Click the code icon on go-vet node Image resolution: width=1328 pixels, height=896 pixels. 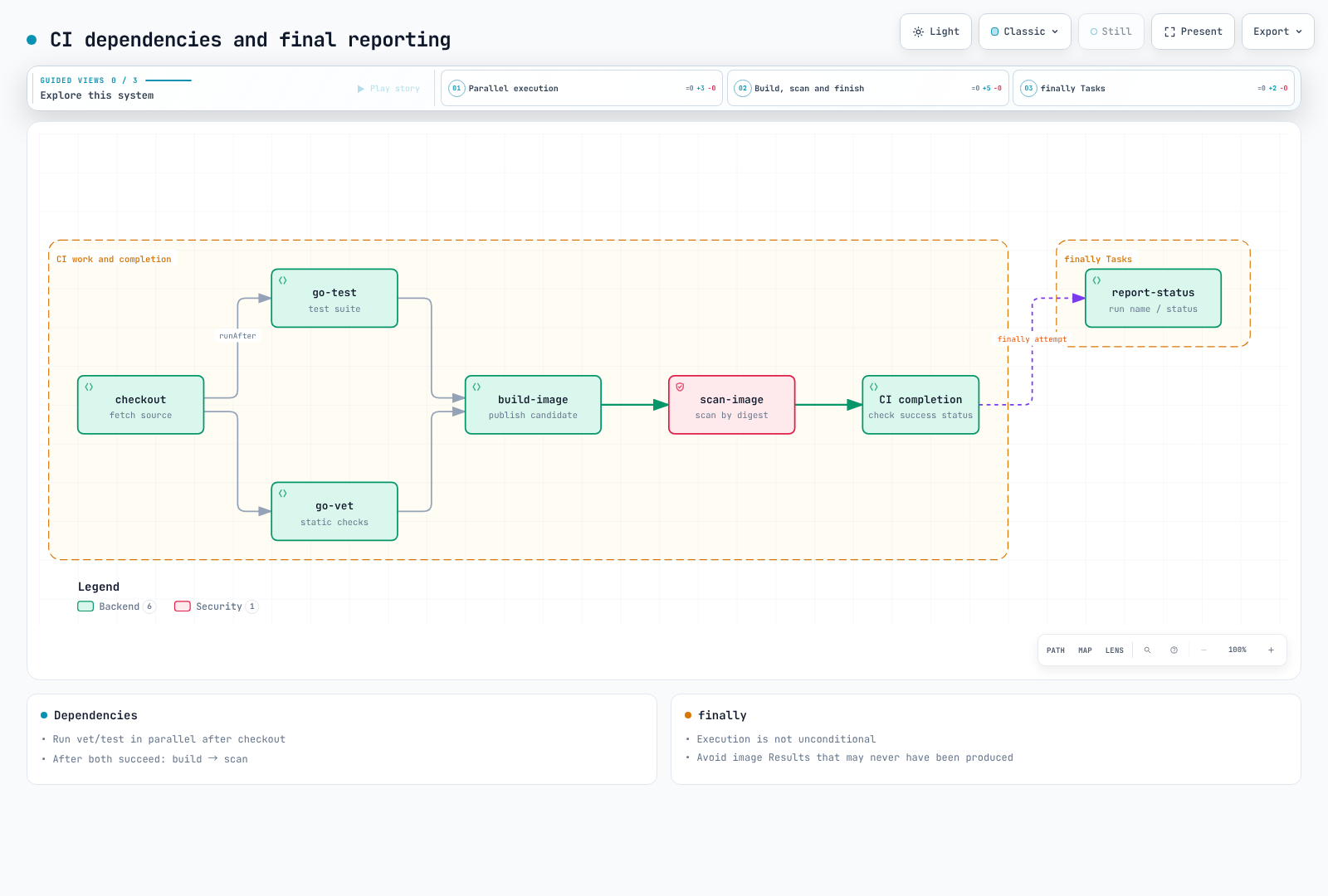283,494
